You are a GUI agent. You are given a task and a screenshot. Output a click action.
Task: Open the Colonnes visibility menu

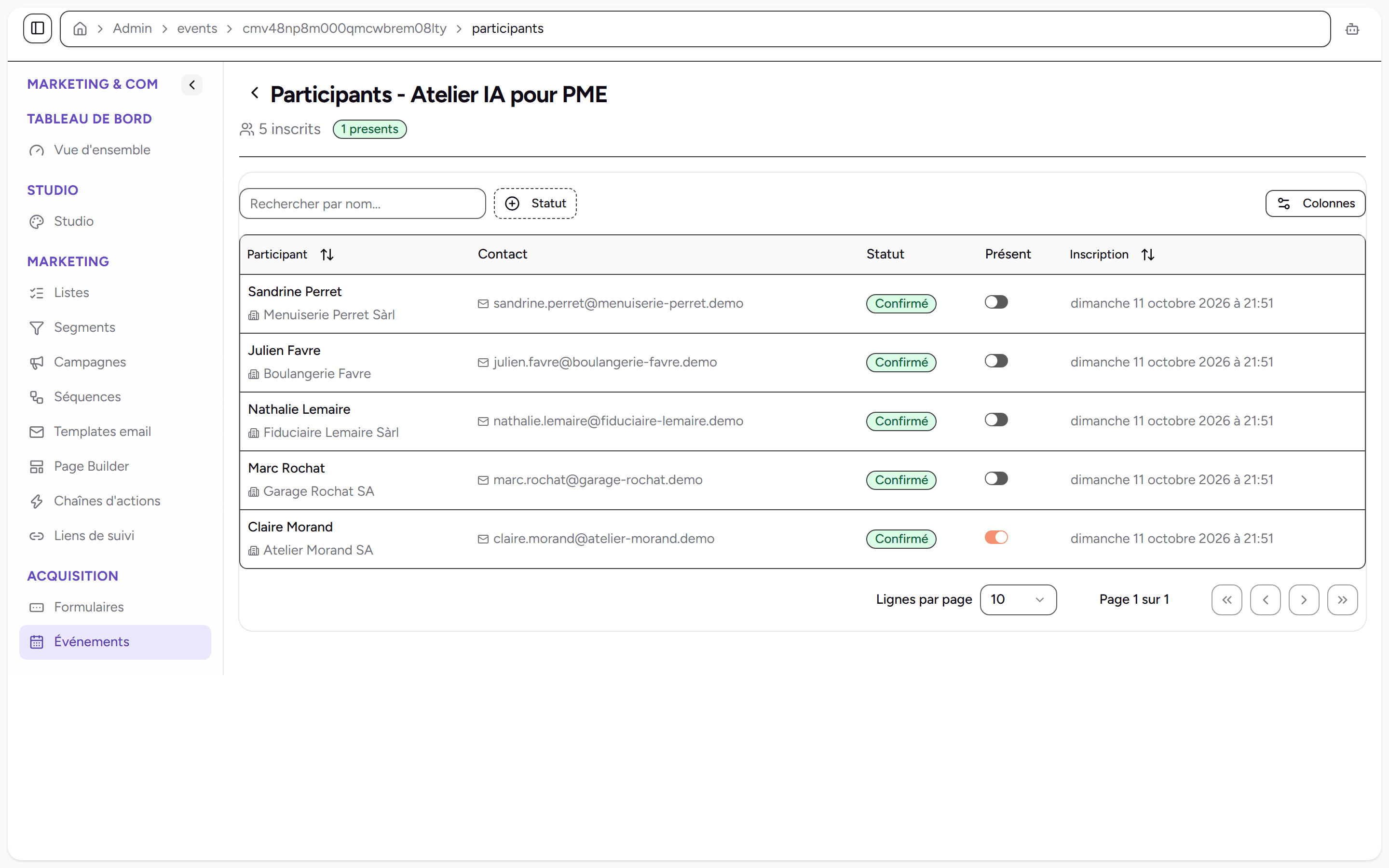pyautogui.click(x=1315, y=203)
